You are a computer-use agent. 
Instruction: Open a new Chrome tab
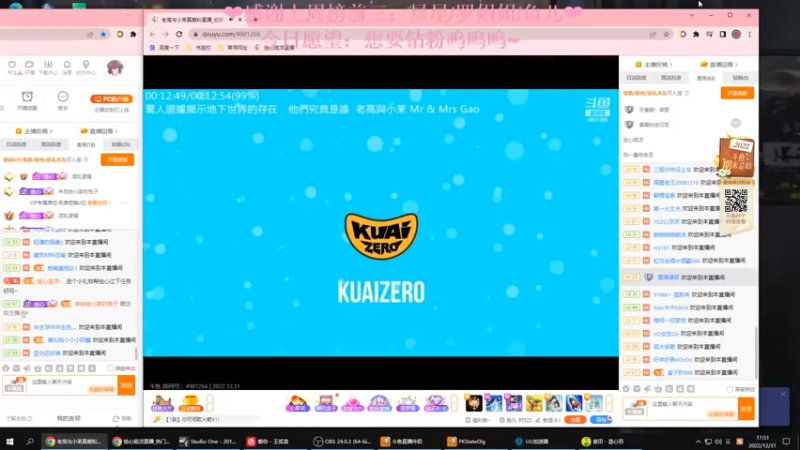(x=255, y=19)
